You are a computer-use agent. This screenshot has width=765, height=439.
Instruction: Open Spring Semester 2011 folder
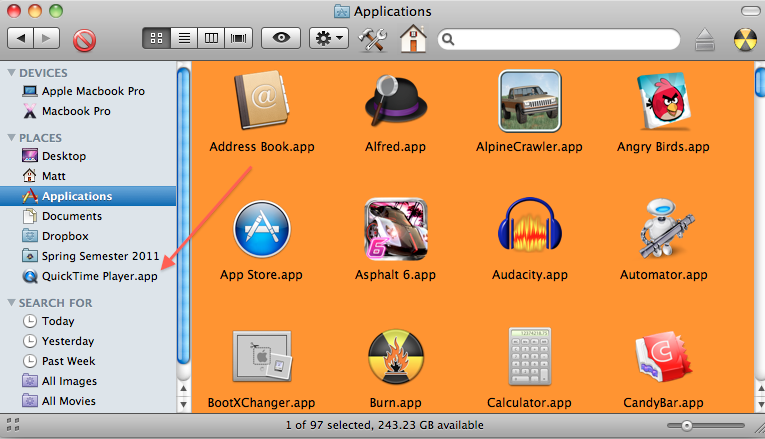click(x=88, y=256)
